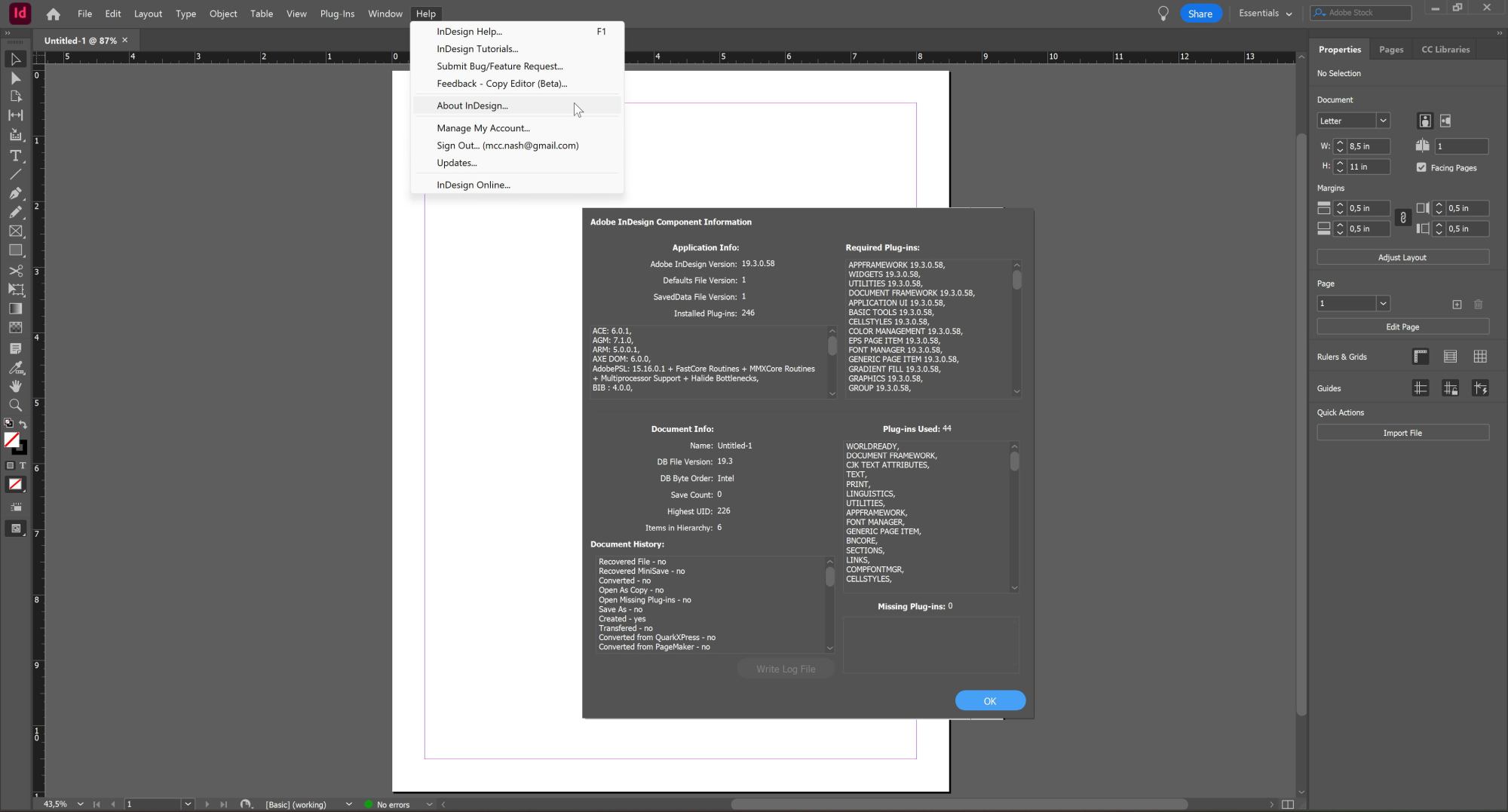Click the Adjust Layout button
1508x812 pixels.
point(1402,257)
